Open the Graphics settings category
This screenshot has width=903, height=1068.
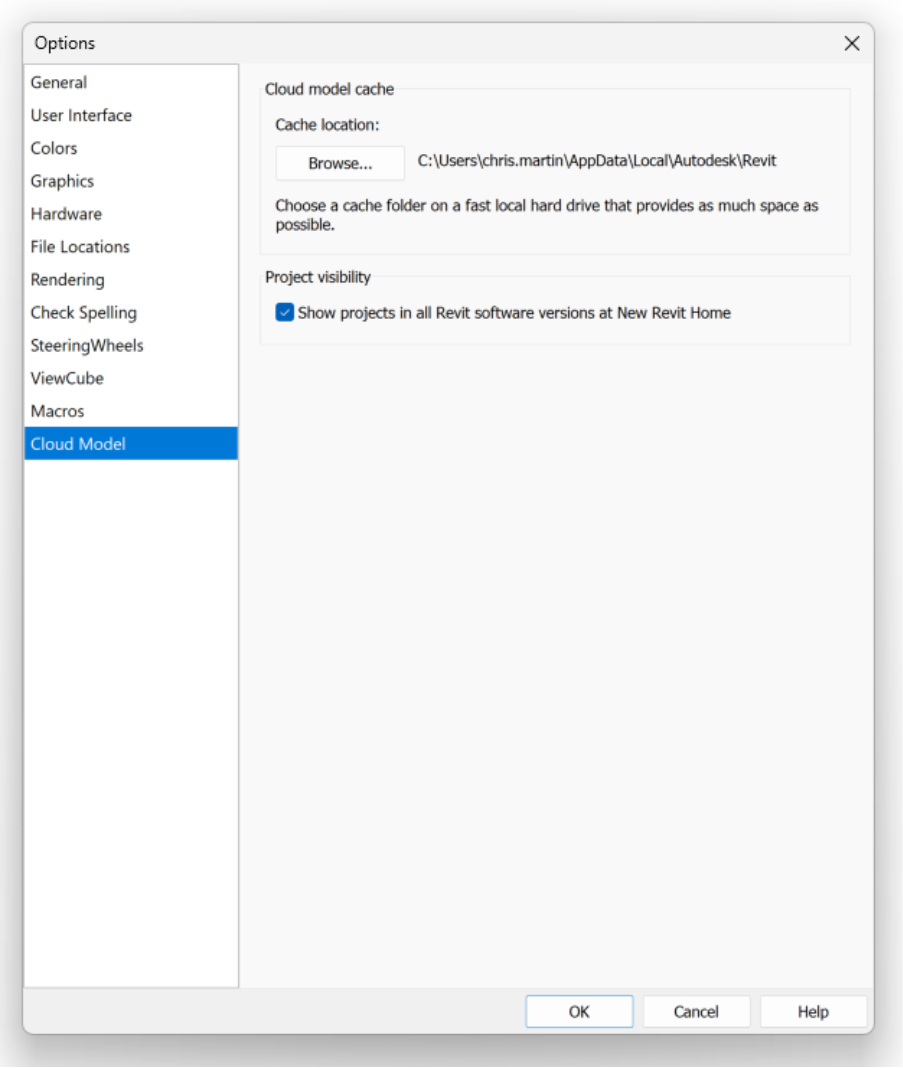[131, 181]
